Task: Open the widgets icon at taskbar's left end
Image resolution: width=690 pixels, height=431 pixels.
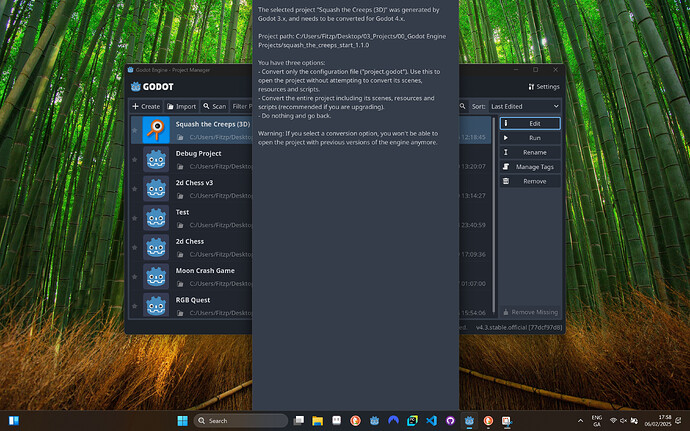Action: pos(14,421)
